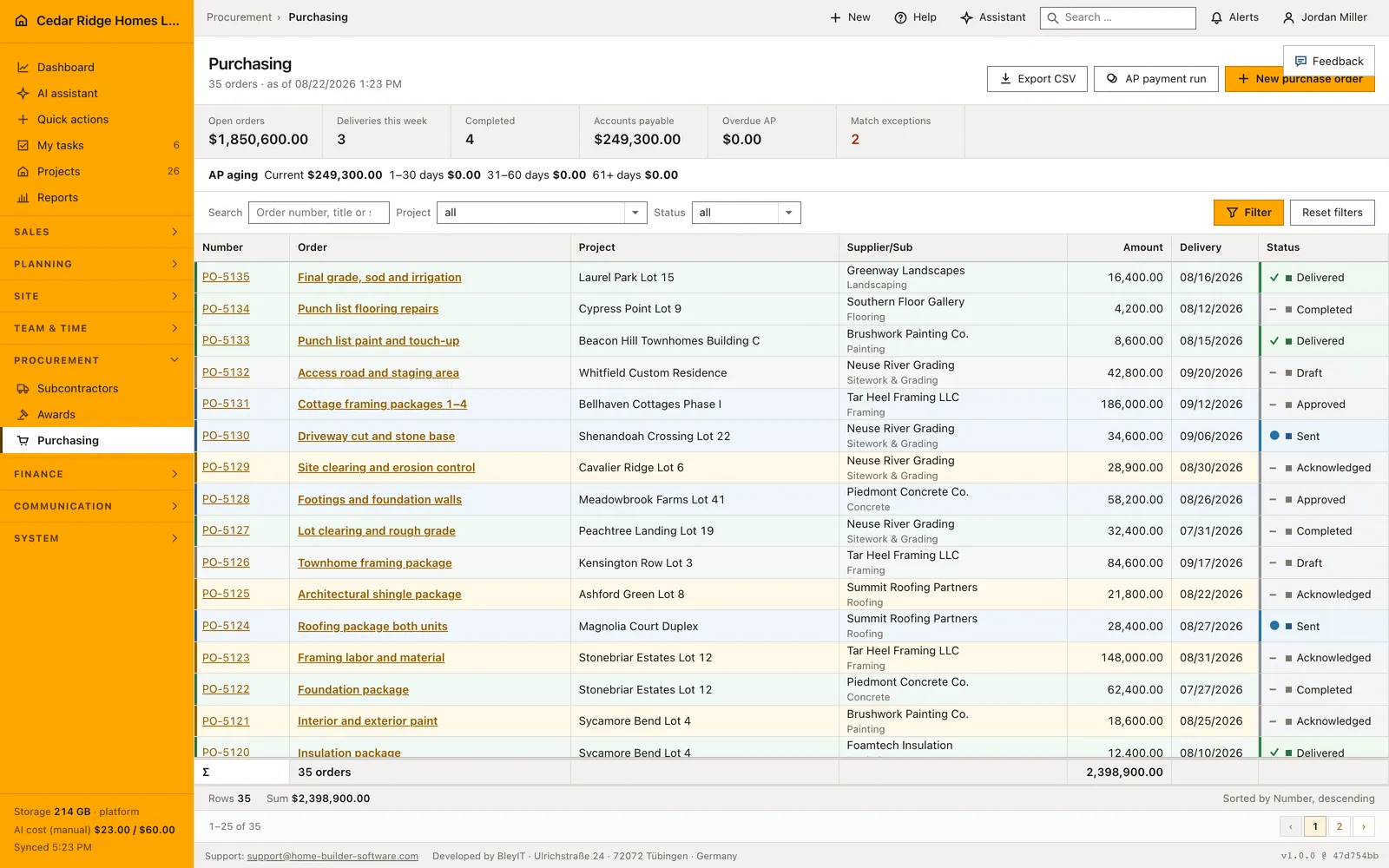The width and height of the screenshot is (1389, 868).
Task: Go to Reports in the sidebar
Action: 96,198
